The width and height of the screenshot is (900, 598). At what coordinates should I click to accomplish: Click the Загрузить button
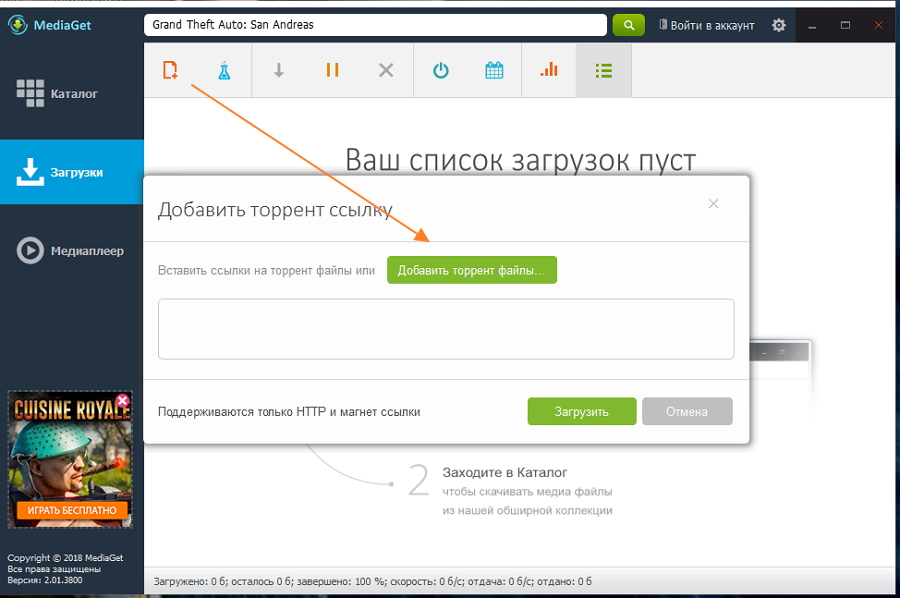click(582, 411)
